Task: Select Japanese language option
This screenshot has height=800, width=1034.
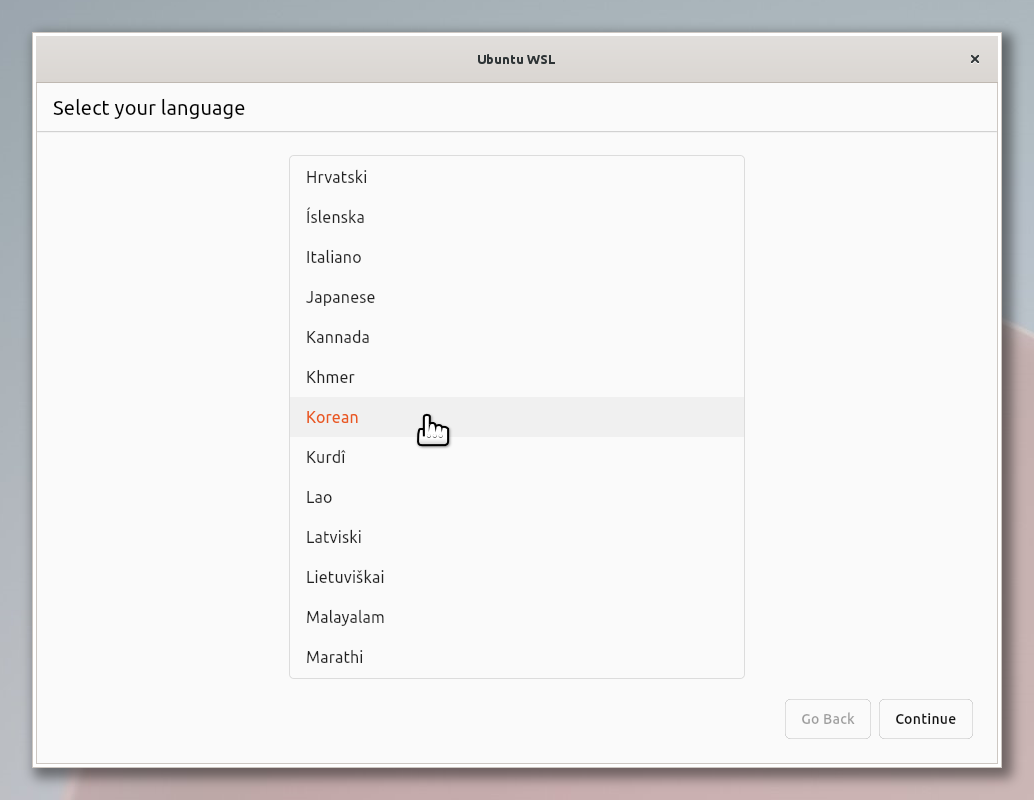Action: [517, 297]
